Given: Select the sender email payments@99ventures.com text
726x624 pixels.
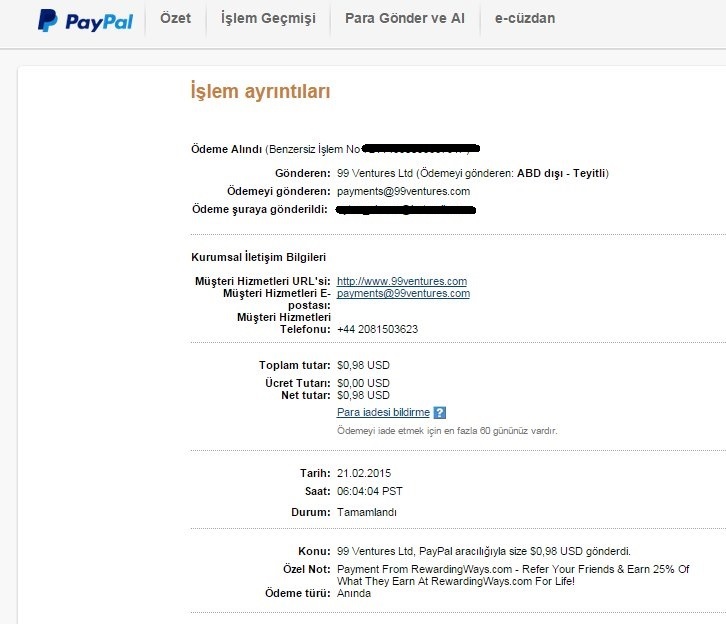Looking at the screenshot, I should [x=403, y=191].
